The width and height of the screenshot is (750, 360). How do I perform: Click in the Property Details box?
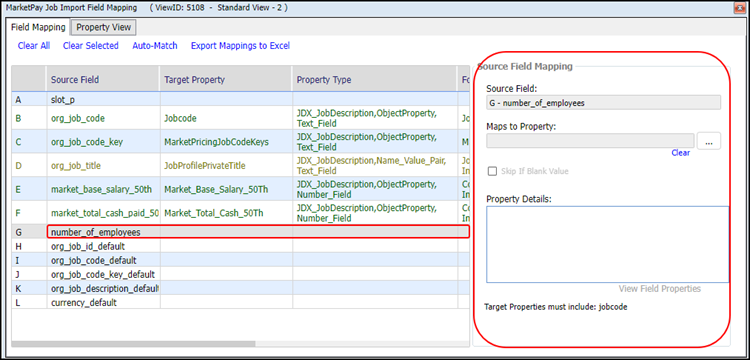[607, 244]
